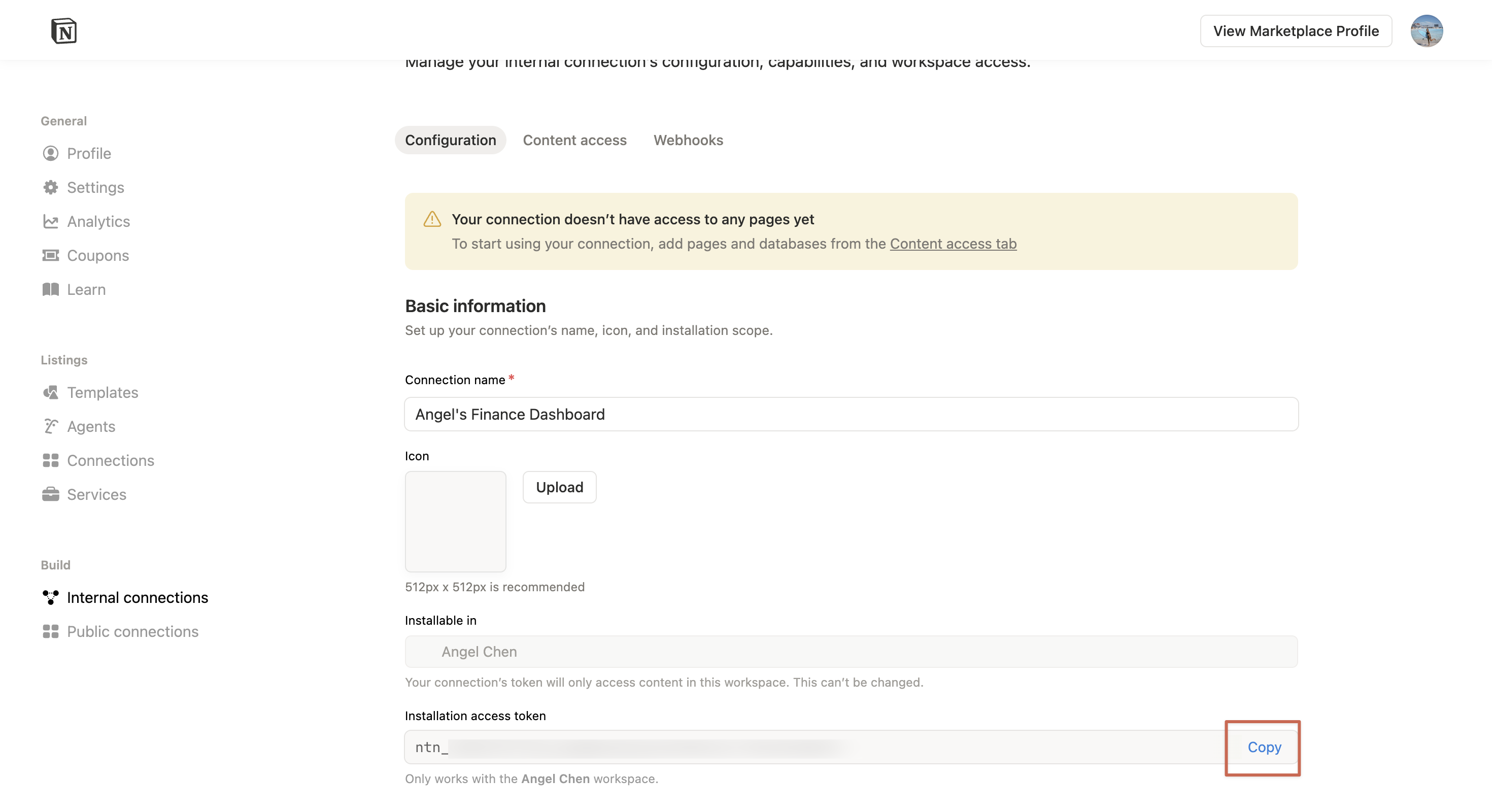Switch to the Content access tab
The image size is (1492, 812).
pos(574,140)
